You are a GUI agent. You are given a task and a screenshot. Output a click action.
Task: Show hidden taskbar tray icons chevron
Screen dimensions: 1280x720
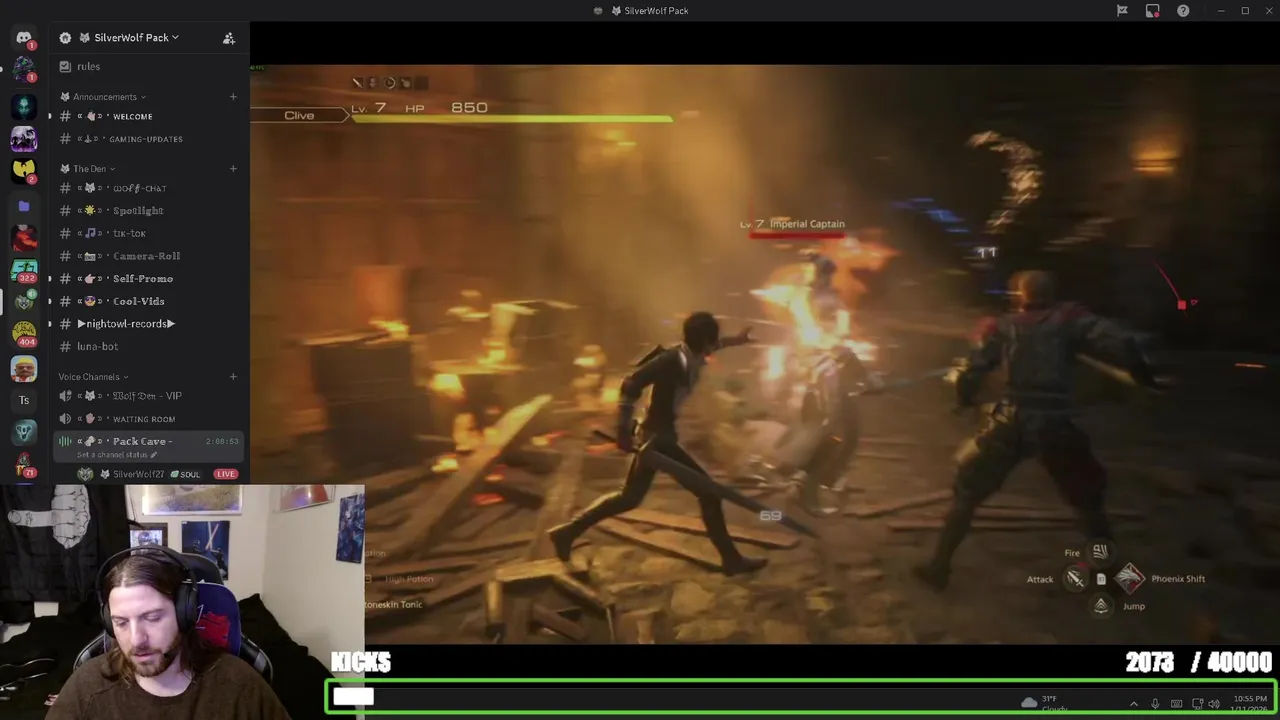click(x=1133, y=704)
